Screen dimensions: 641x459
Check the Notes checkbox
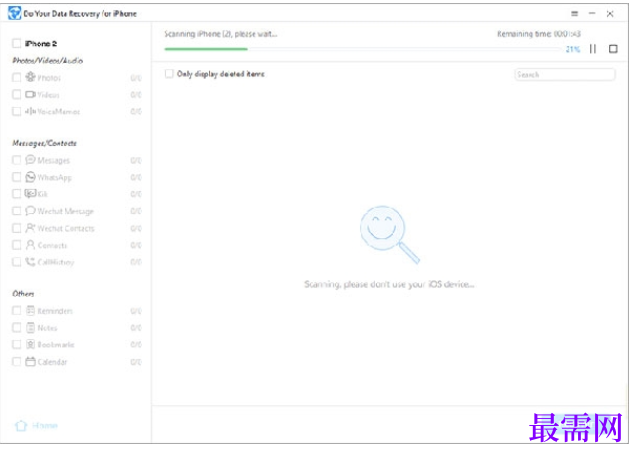(x=16, y=327)
